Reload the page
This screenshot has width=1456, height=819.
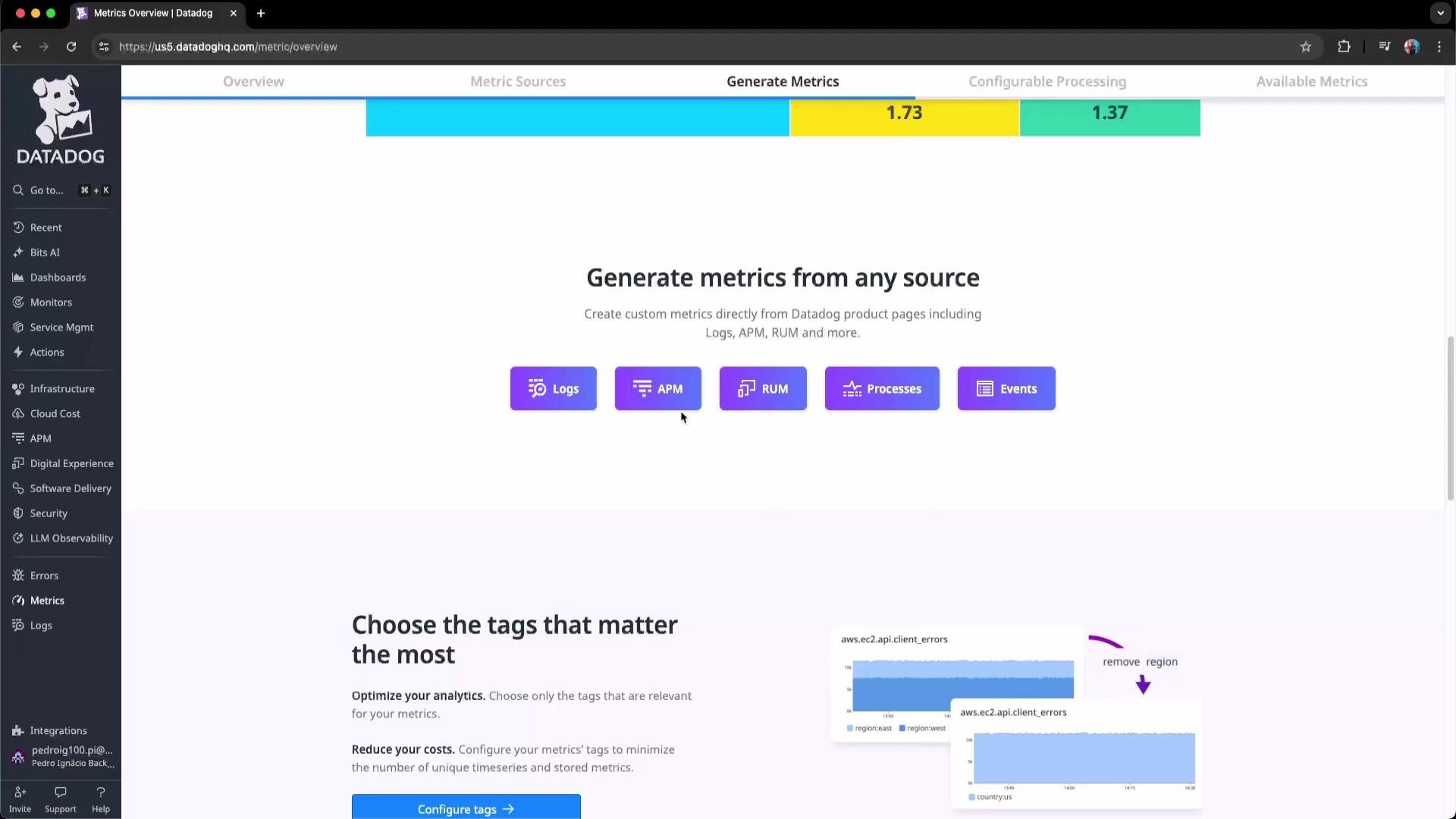[71, 47]
